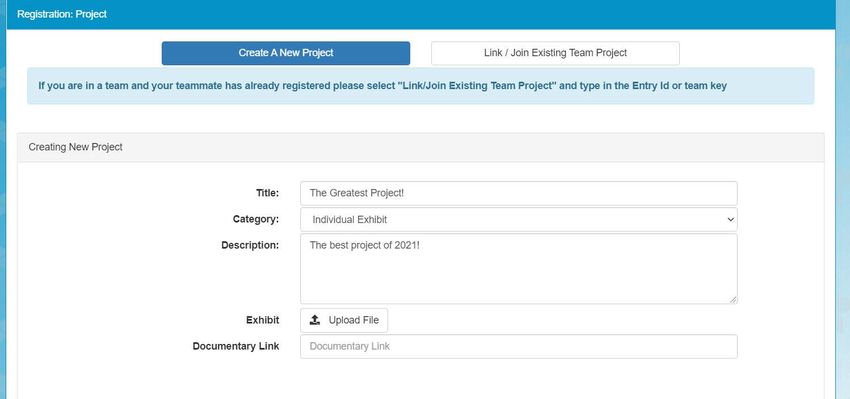
Task: Click the Exhibit field label
Action: 262,320
